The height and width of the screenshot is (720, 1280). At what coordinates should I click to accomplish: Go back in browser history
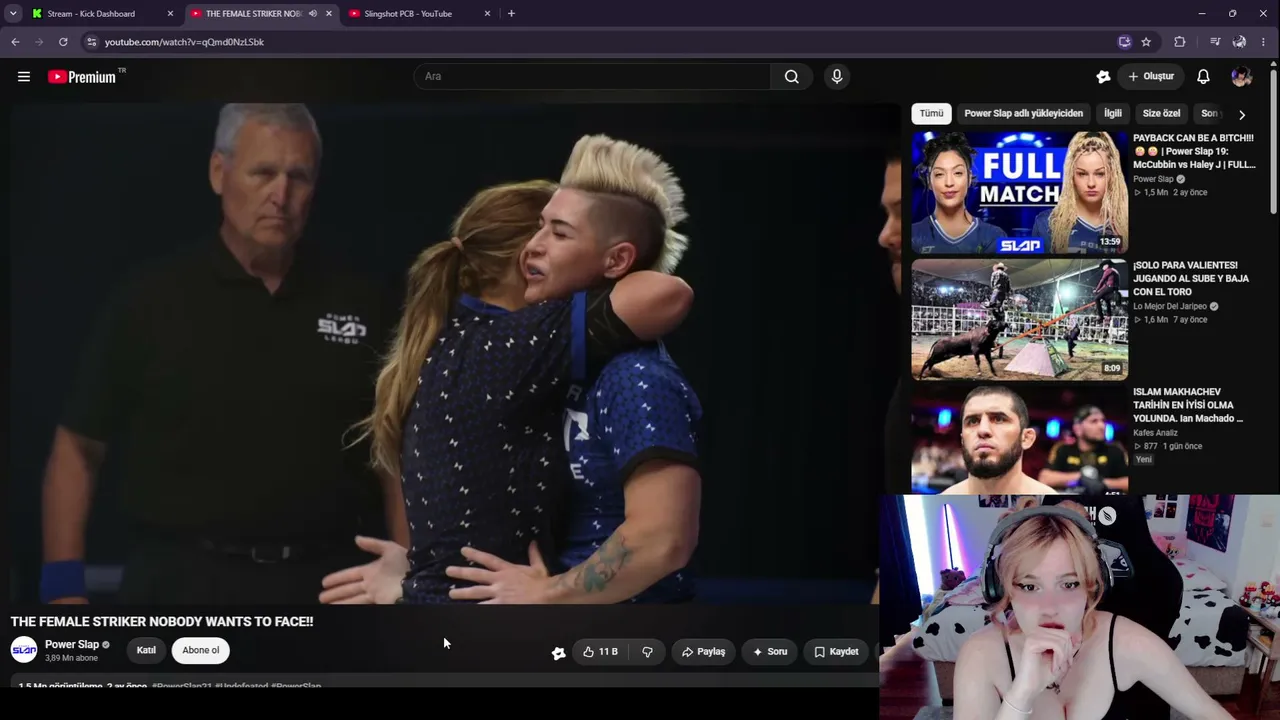(x=15, y=42)
